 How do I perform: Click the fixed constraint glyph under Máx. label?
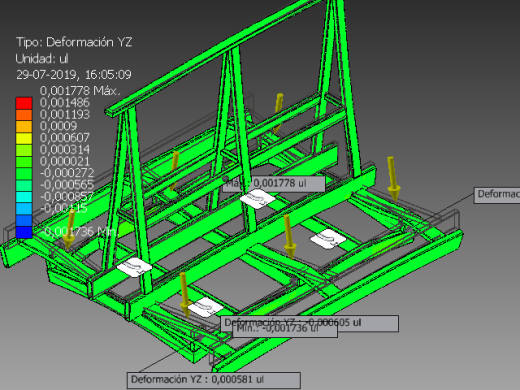pos(257,199)
